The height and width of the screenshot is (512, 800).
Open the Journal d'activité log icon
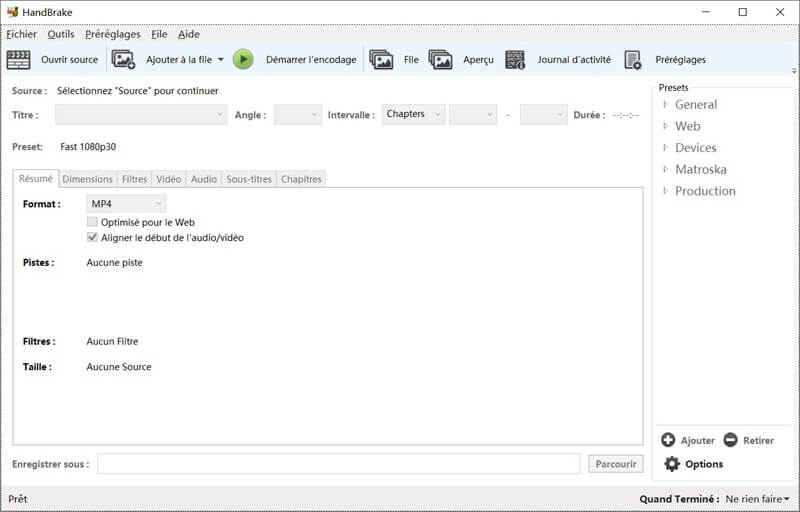(x=515, y=60)
